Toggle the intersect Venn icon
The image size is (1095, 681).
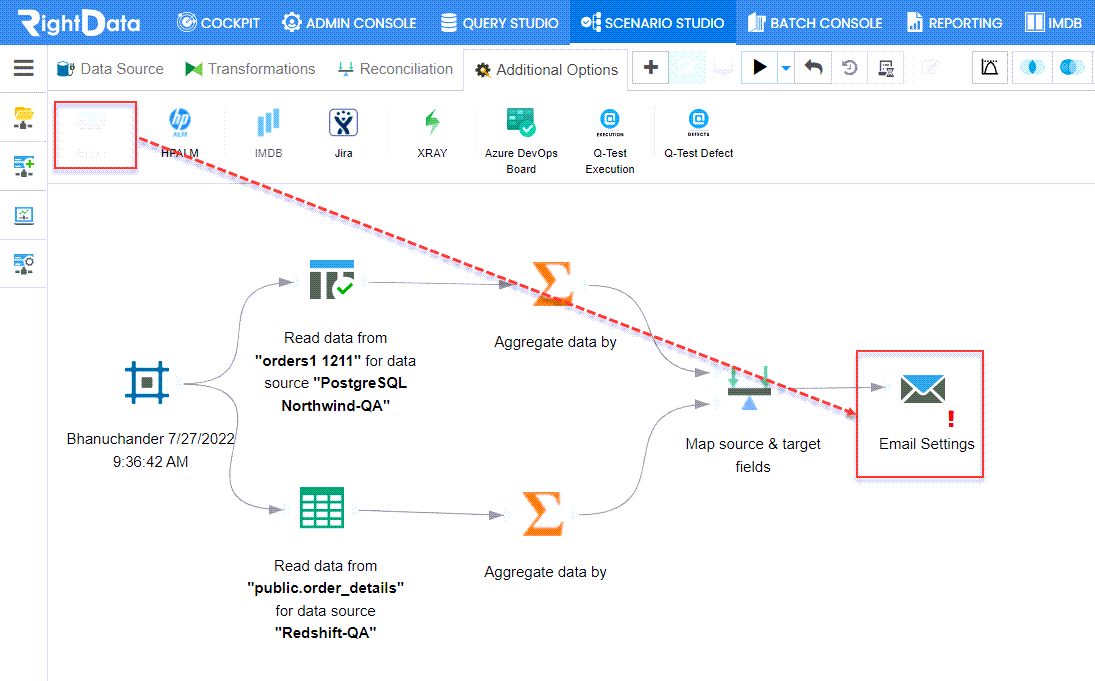coord(1031,68)
